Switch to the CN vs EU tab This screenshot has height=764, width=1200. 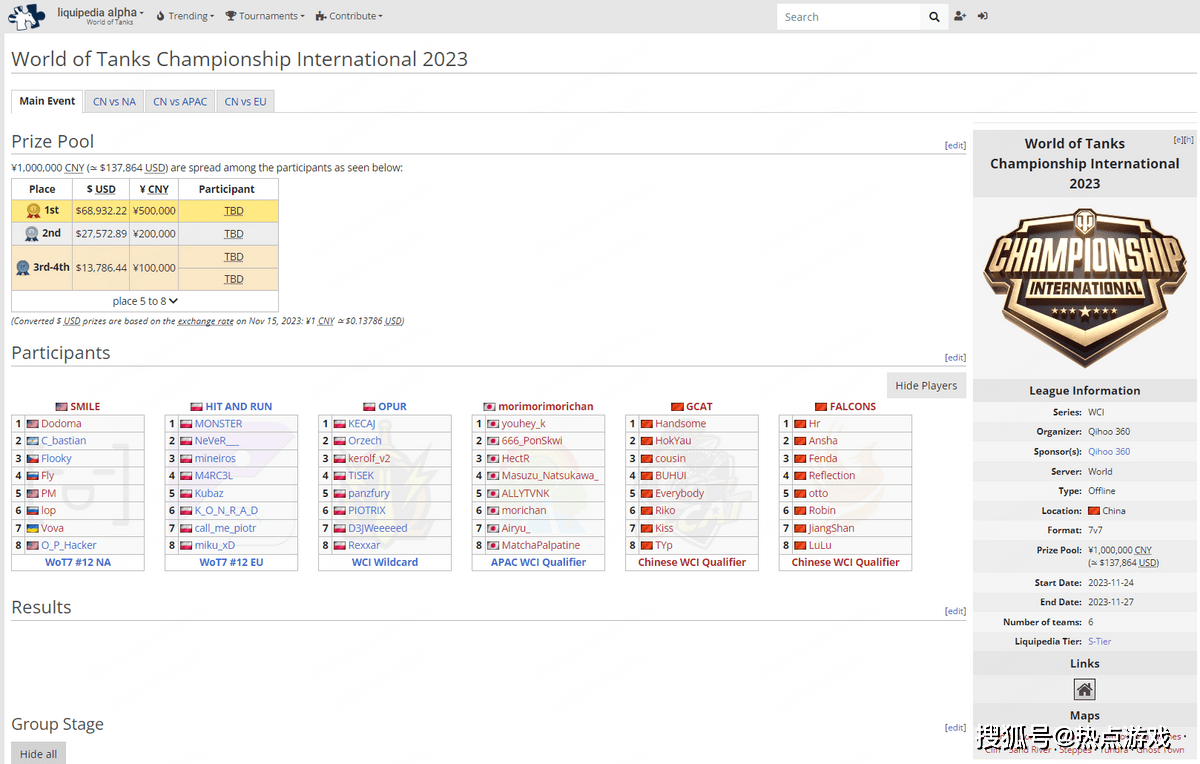[x=245, y=101]
